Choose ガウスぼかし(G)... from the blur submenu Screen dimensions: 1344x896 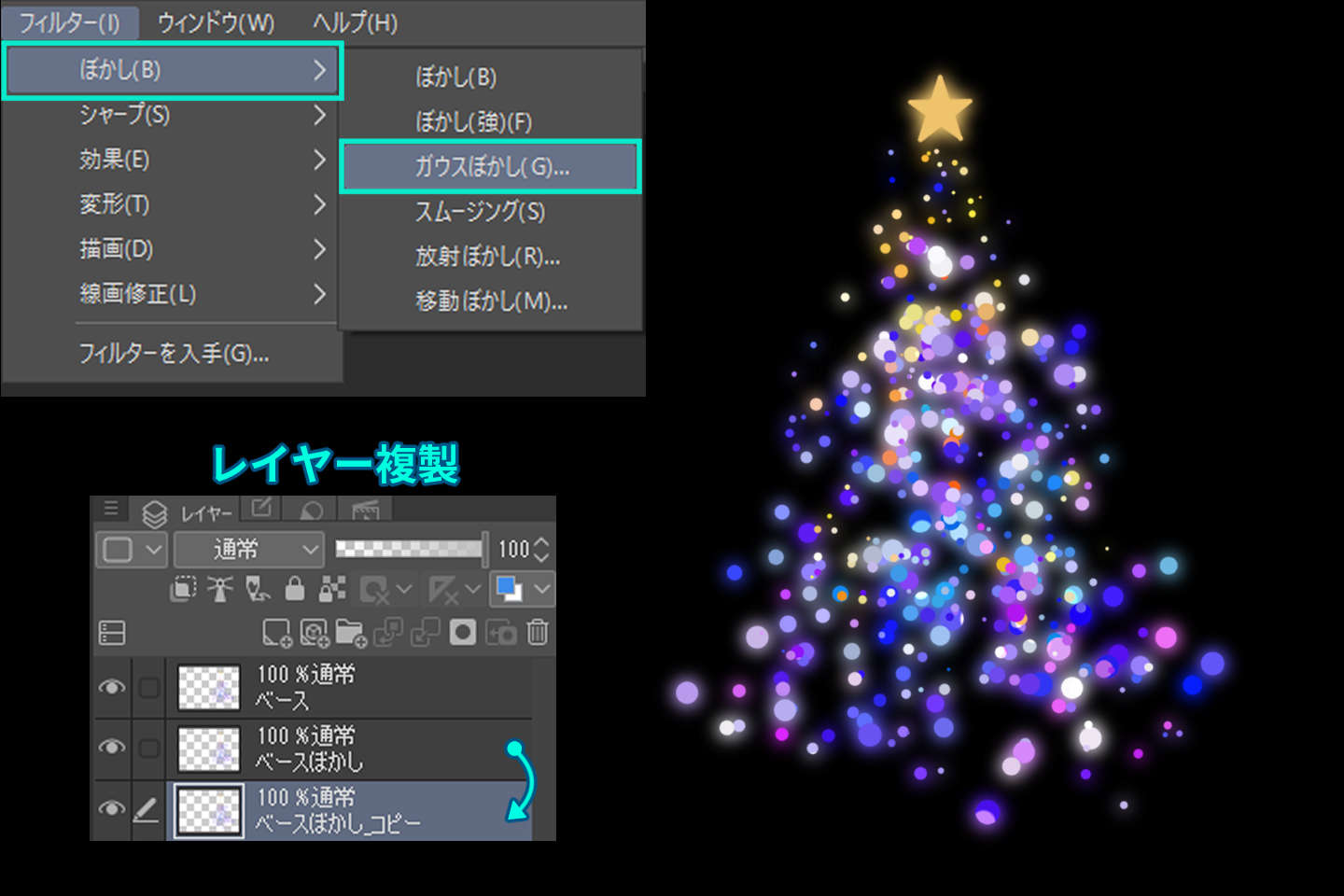coord(491,167)
